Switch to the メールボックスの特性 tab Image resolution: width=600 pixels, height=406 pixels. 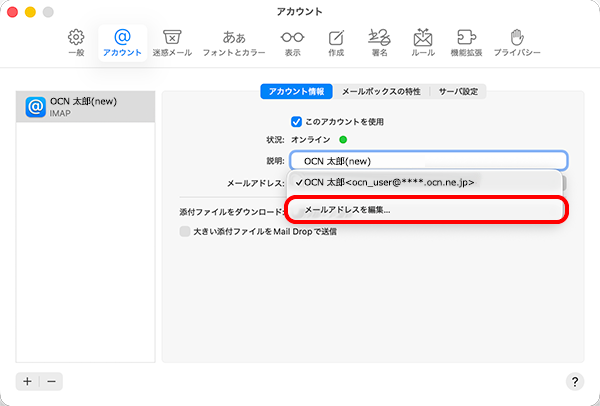382,92
